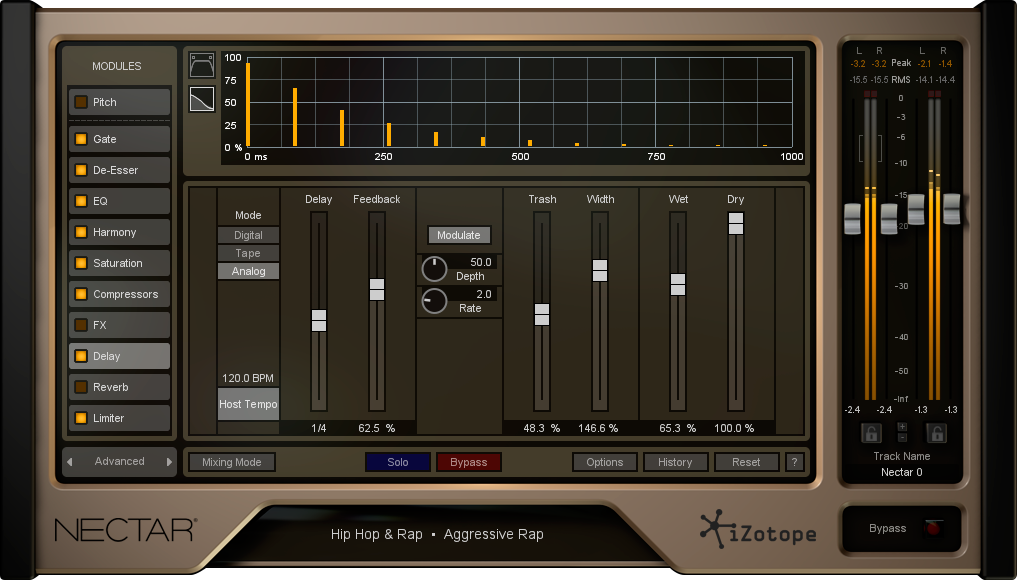The height and width of the screenshot is (580, 1017).
Task: Open help with the question mark button
Action: (795, 462)
